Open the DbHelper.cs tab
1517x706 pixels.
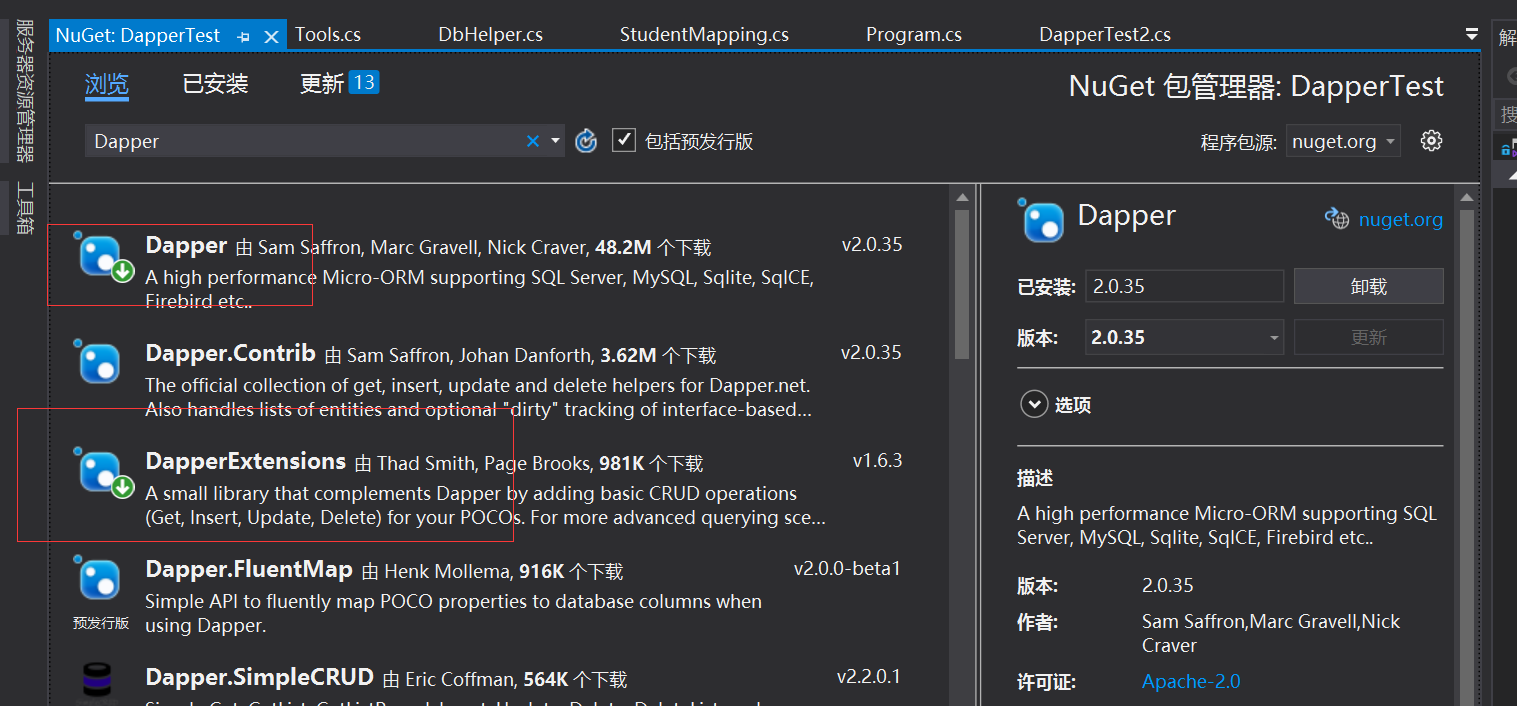tap(490, 35)
